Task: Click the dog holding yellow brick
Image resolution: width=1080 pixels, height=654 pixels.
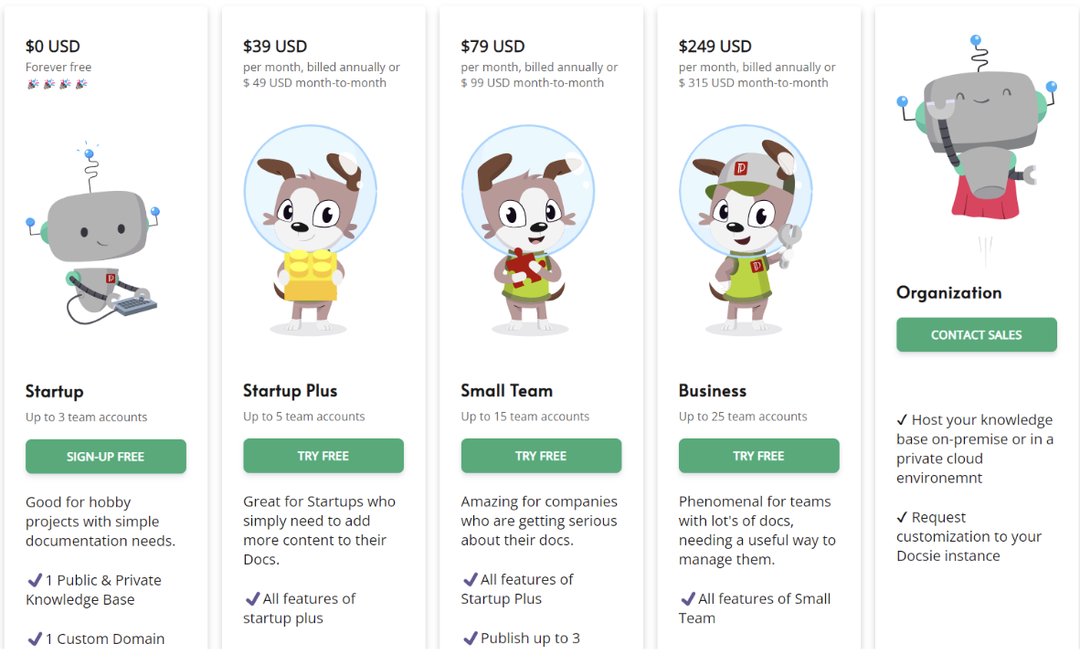Action: (x=310, y=229)
